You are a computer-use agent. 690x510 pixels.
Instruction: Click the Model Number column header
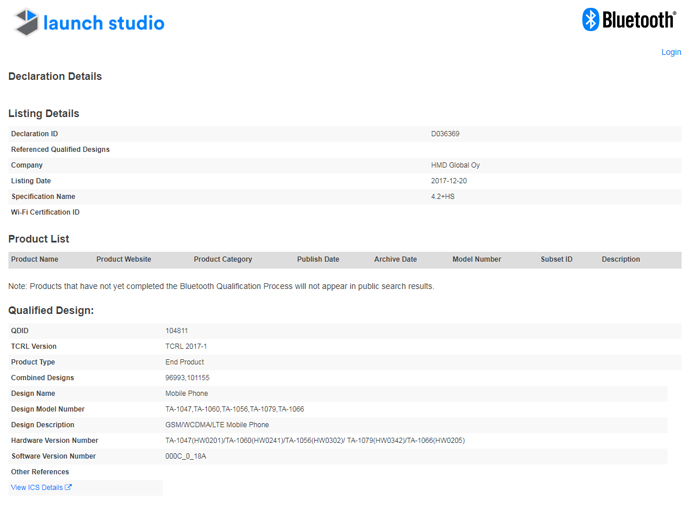point(477,259)
